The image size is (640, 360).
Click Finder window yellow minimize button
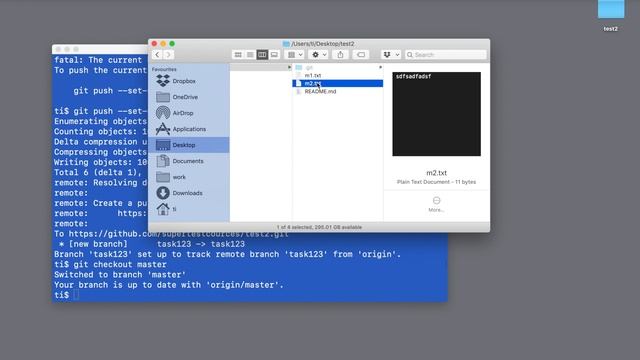point(163,44)
